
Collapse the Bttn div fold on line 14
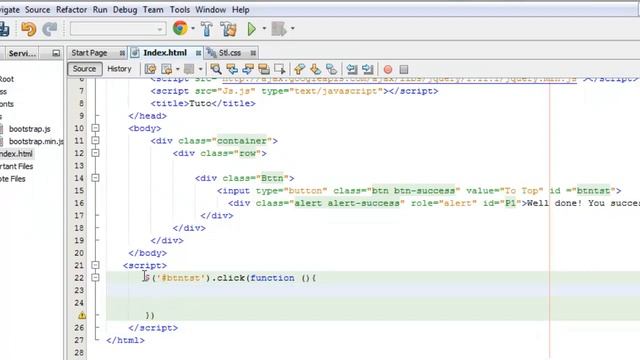[95, 178]
